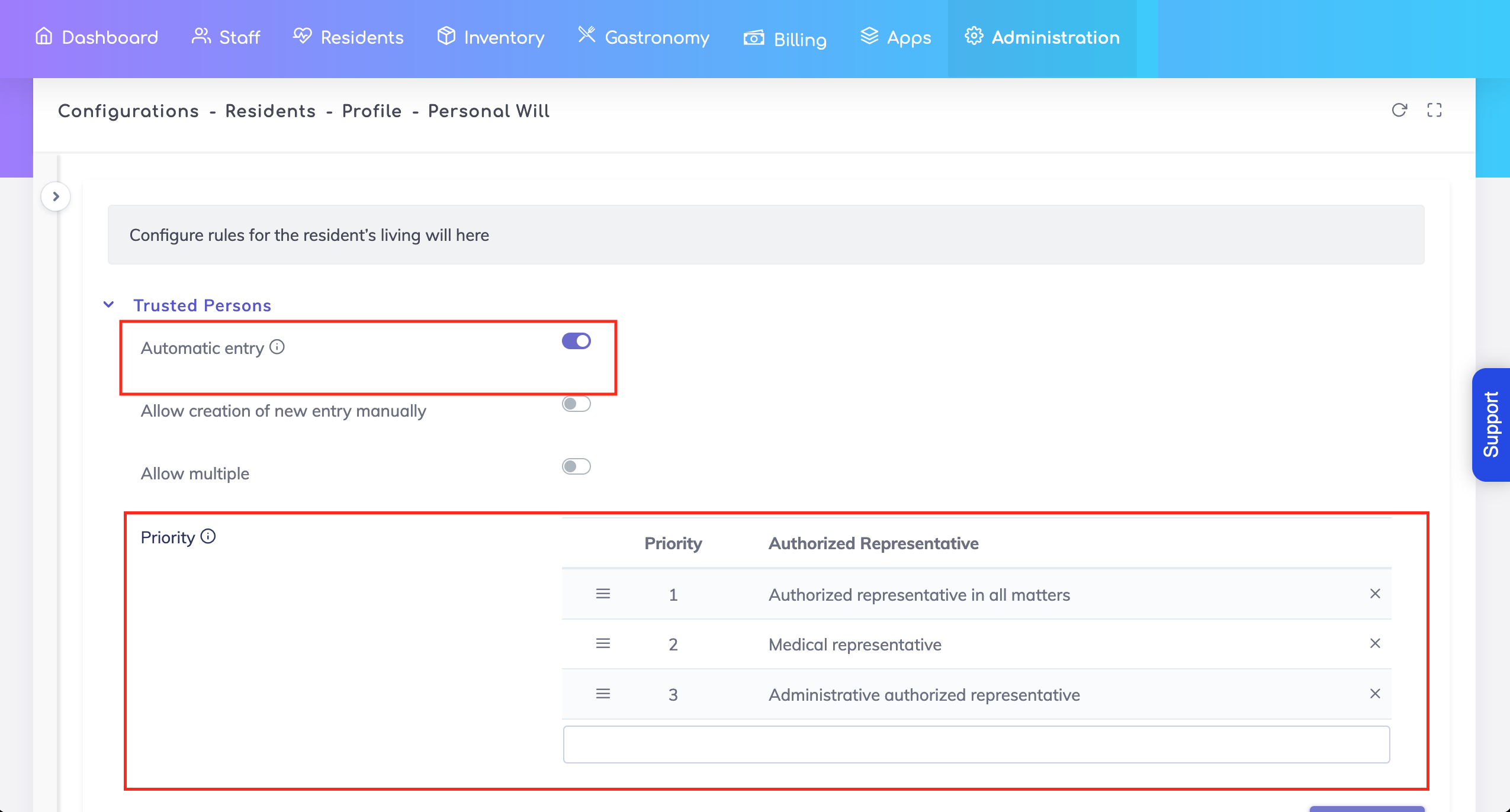
Task: Click drag handle for priority 1 row
Action: point(603,594)
